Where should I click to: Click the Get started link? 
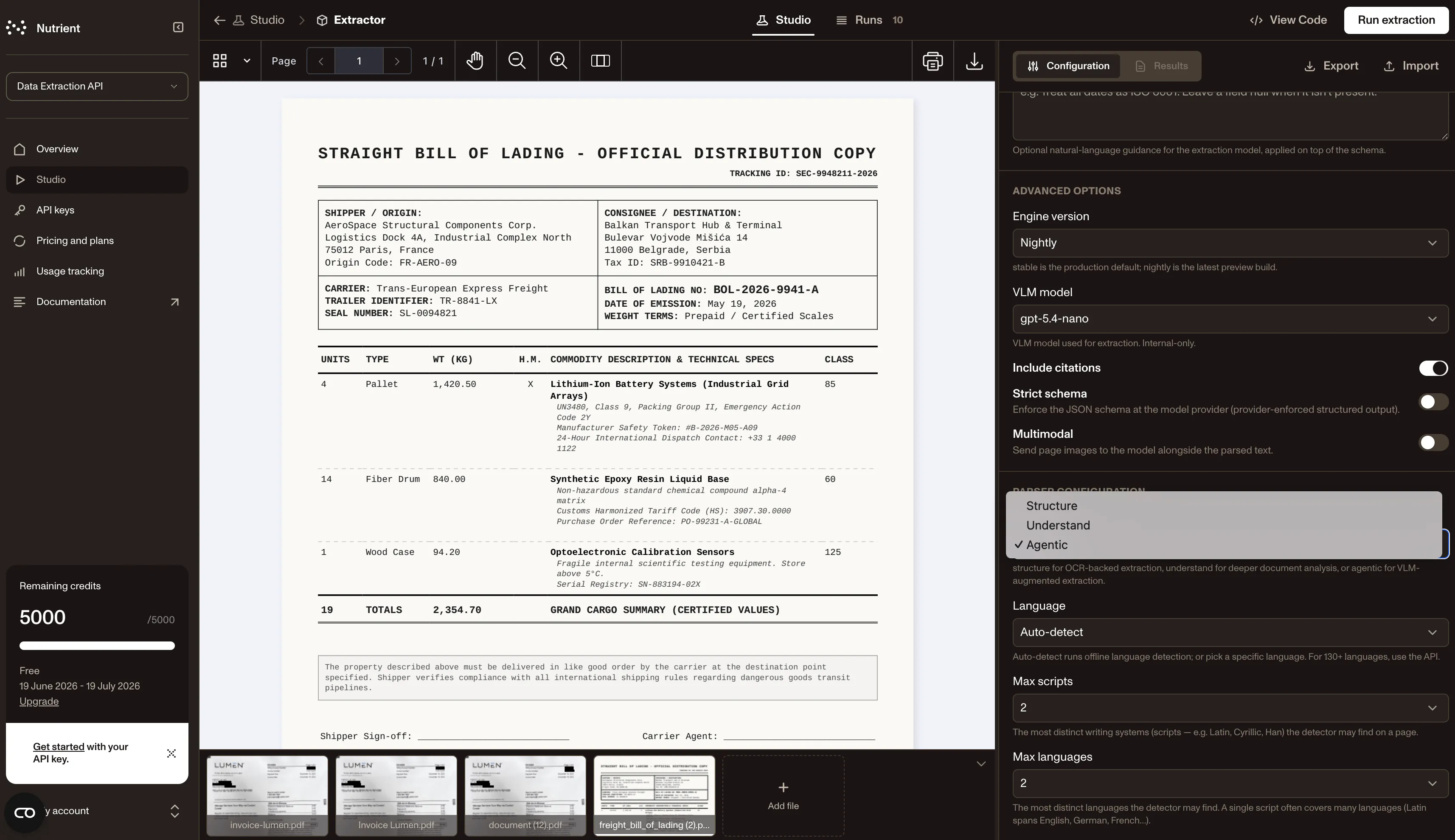point(58,747)
